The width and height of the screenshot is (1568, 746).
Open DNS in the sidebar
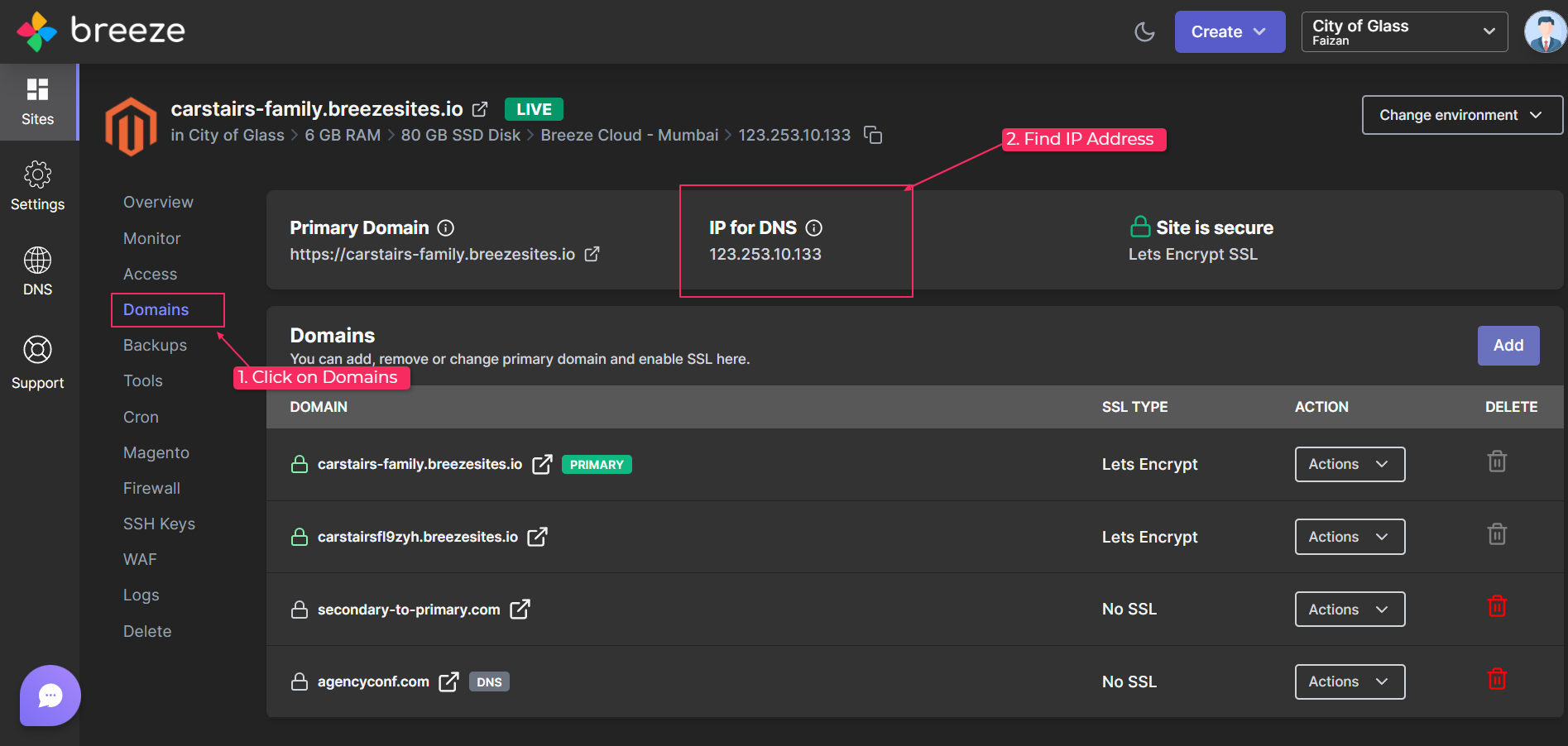point(38,272)
